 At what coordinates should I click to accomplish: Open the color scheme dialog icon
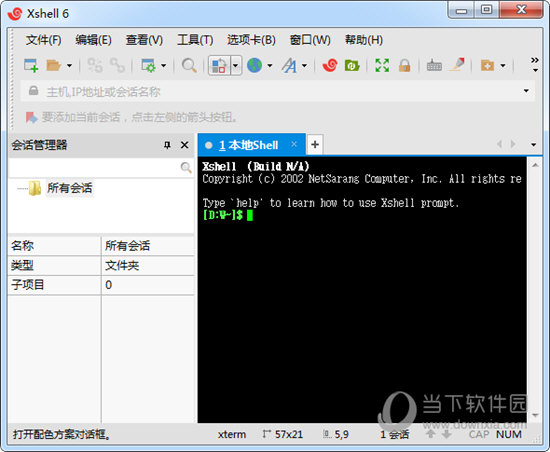pyautogui.click(x=219, y=66)
